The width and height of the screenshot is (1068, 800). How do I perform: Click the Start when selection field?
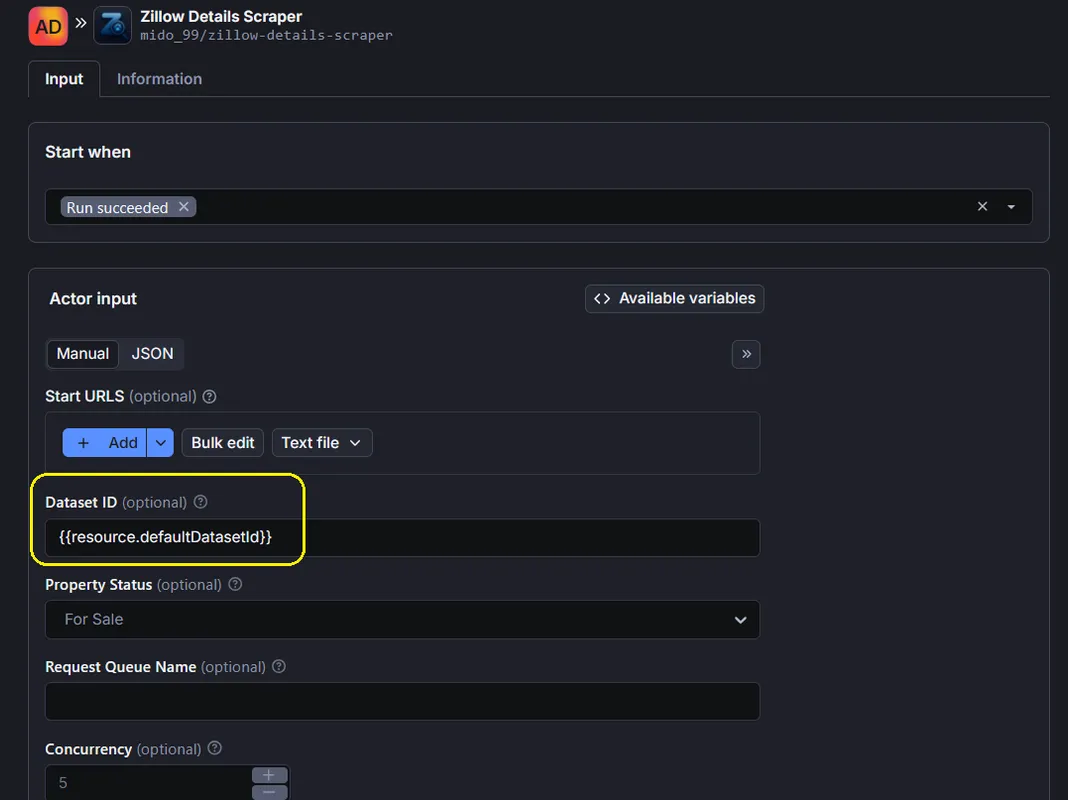(x=538, y=206)
